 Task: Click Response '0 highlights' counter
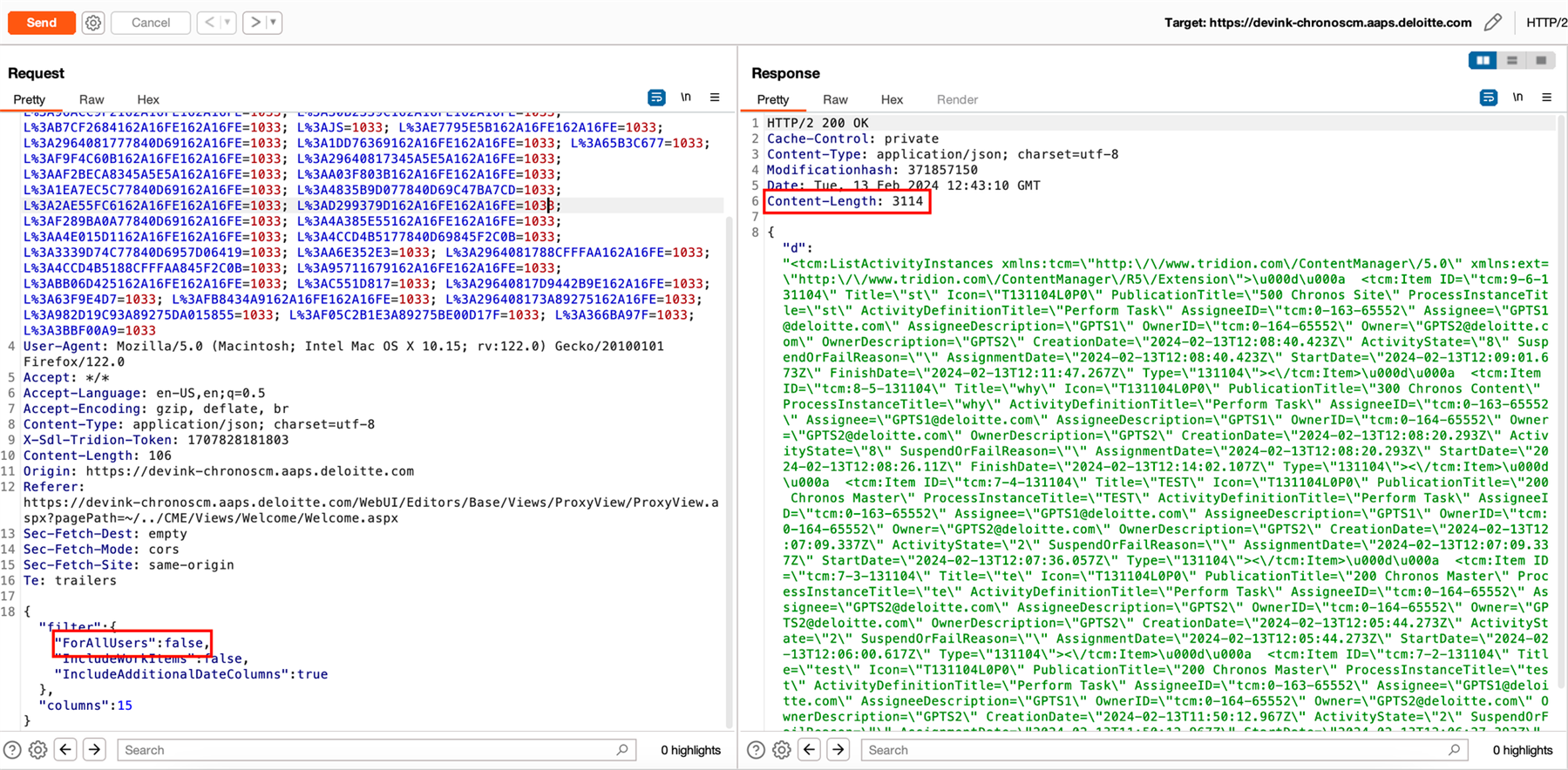coord(1522,750)
